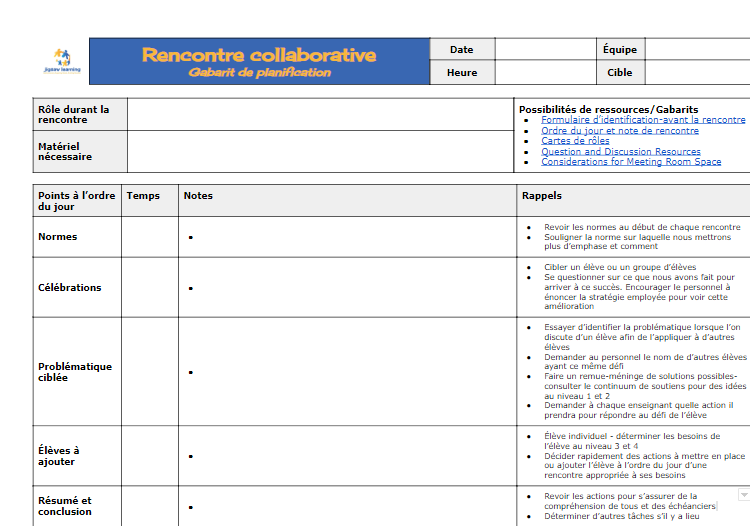Place cursor in Problématique ciblée notes cell
Image resolution: width=750 pixels, height=526 pixels.
350,372
